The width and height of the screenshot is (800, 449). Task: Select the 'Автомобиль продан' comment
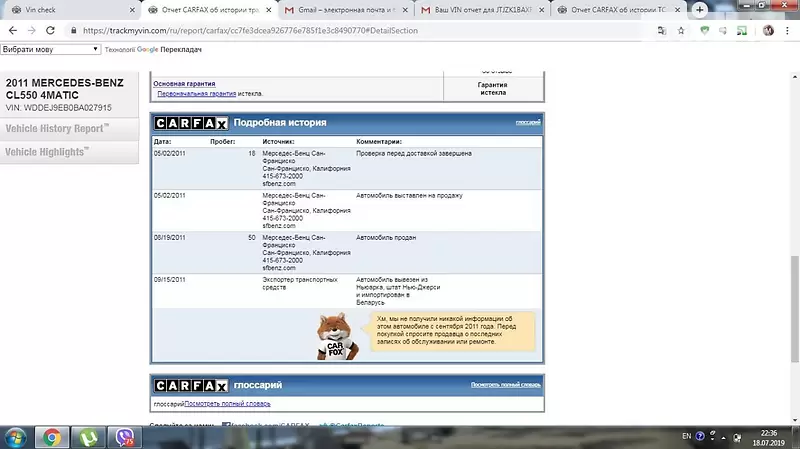coord(386,238)
